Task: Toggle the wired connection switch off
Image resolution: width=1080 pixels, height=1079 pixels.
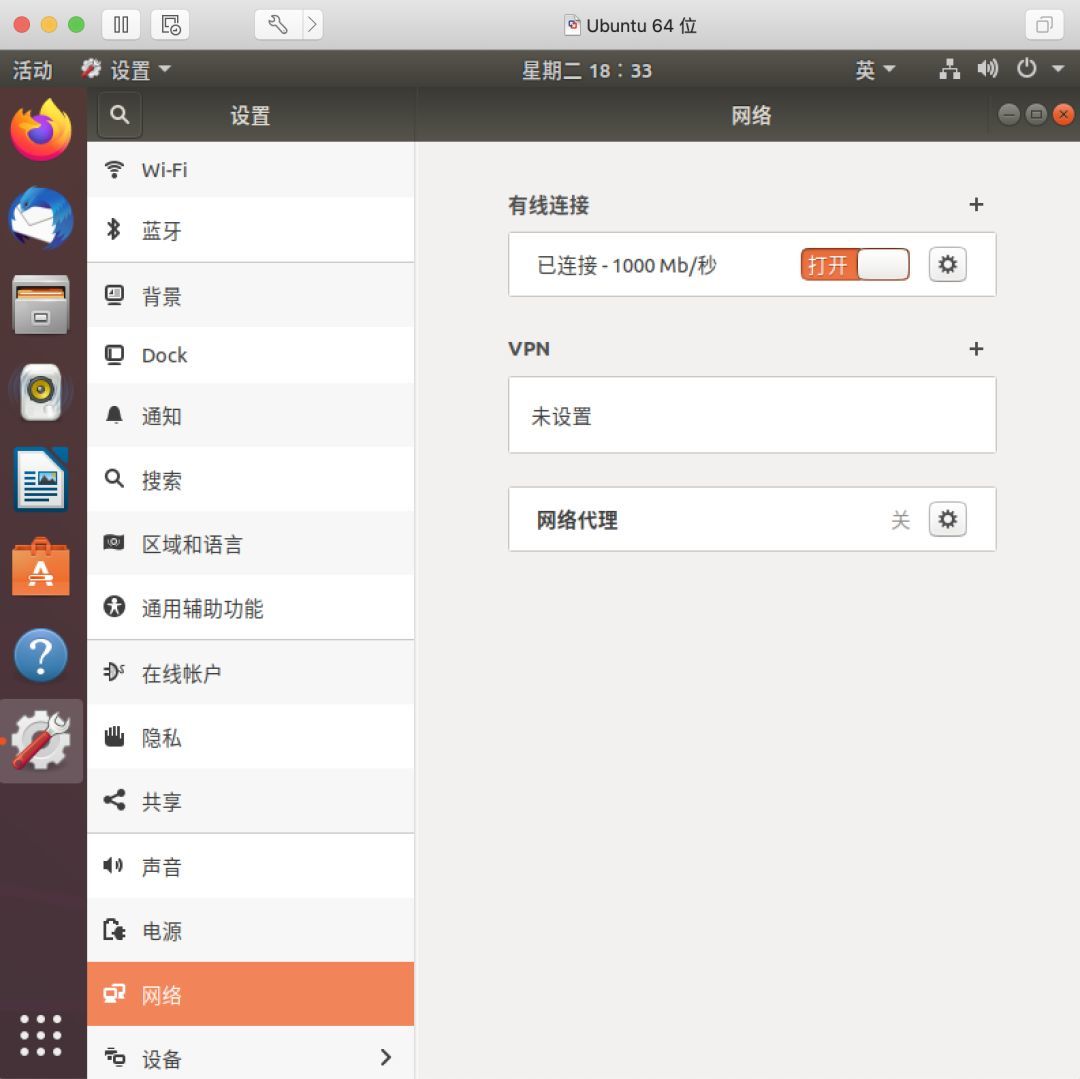Action: click(x=854, y=265)
